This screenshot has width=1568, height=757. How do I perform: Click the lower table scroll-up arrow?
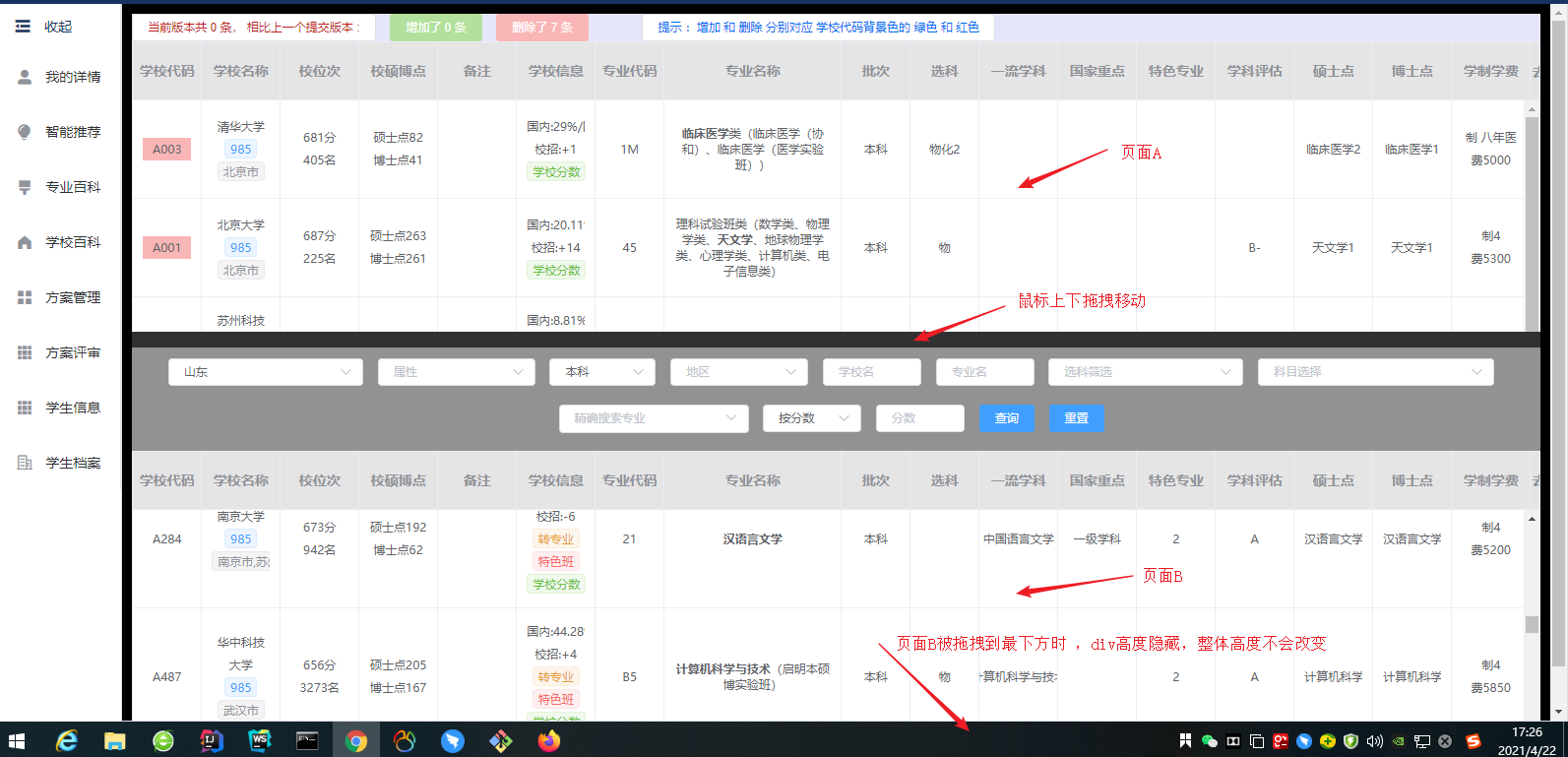(x=1532, y=518)
